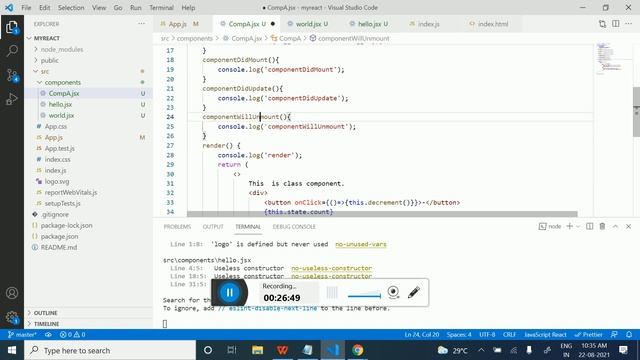This screenshot has height=360, width=640.
Task: Split the terminal panel
Action: click(x=589, y=226)
